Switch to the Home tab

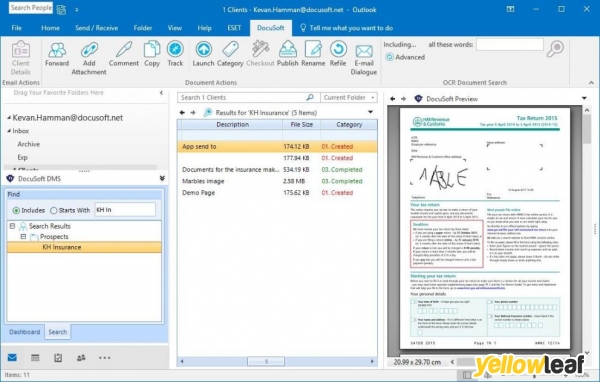coord(51,28)
